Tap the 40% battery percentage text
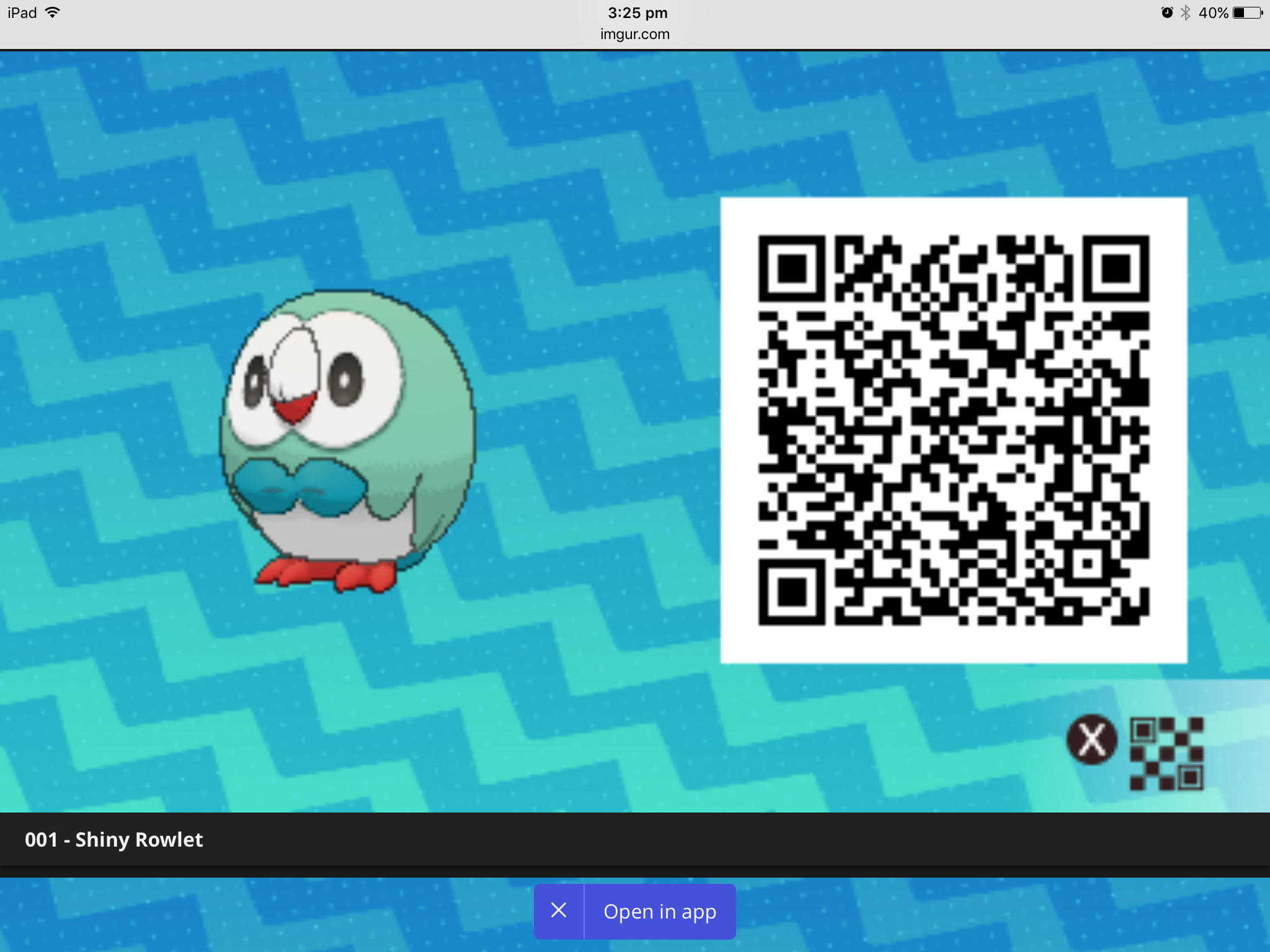Image resolution: width=1270 pixels, height=952 pixels. click(x=1213, y=12)
